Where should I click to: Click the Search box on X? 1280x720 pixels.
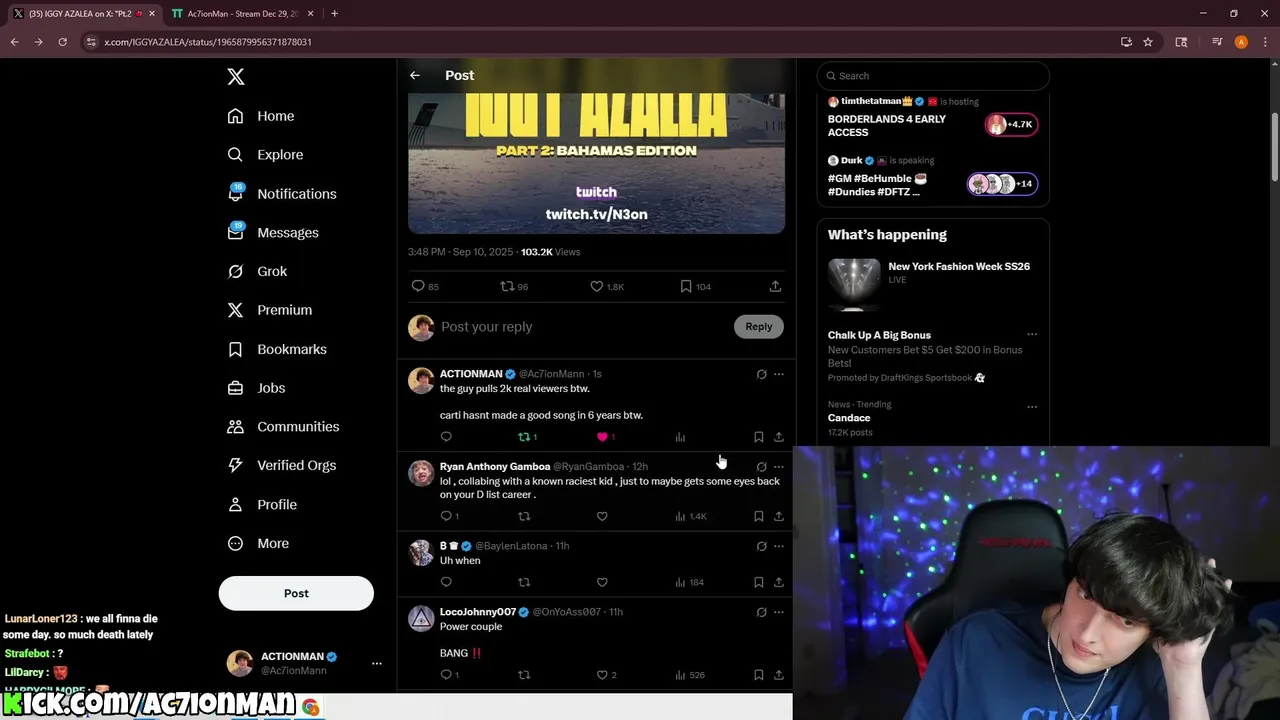click(933, 76)
